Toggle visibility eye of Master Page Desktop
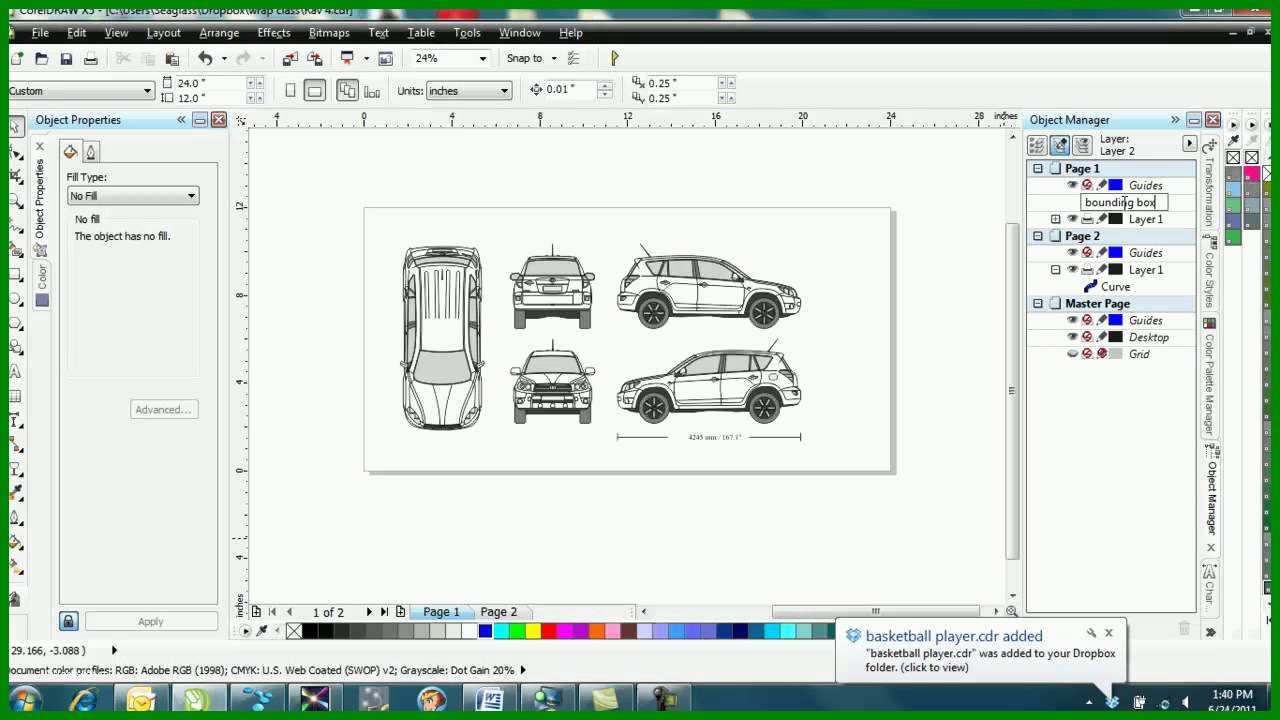Screen dimensions: 1280x720 click(1072, 337)
